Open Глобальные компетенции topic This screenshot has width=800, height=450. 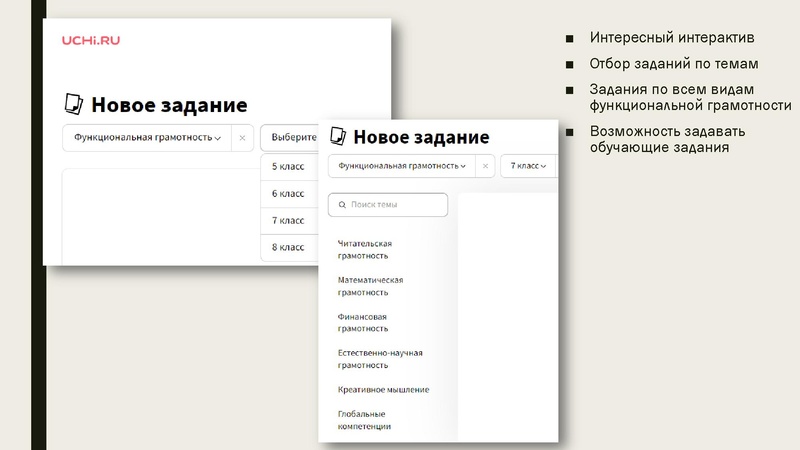(x=364, y=420)
